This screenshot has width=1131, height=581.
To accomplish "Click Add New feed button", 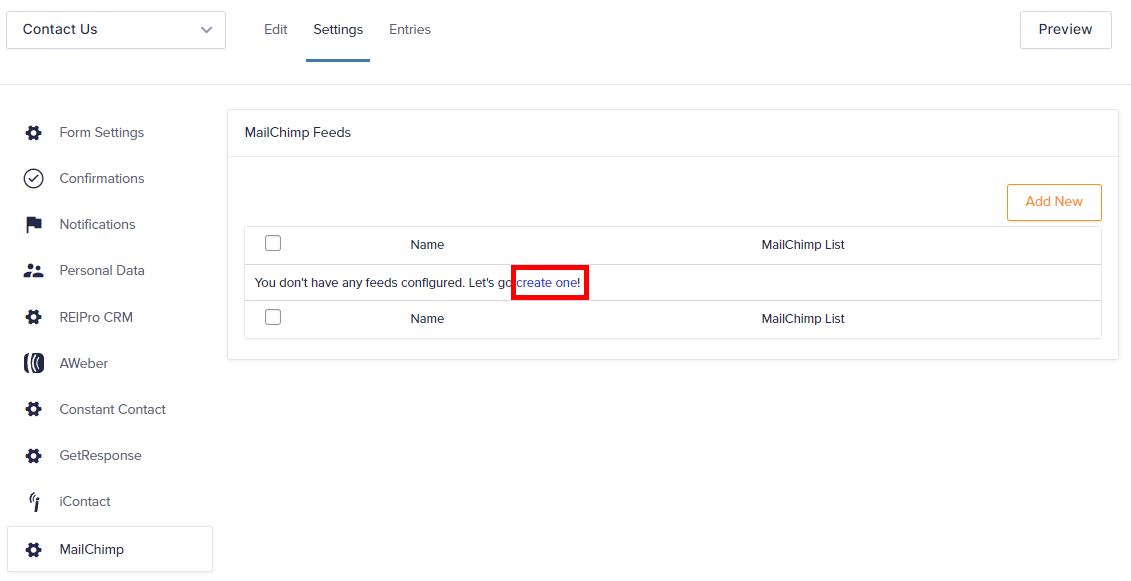I will pos(1054,202).
